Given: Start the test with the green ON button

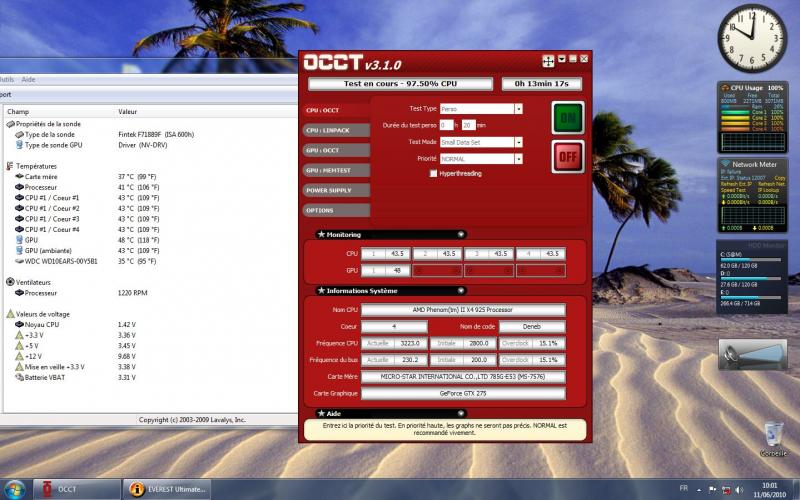Looking at the screenshot, I should tap(568, 118).
